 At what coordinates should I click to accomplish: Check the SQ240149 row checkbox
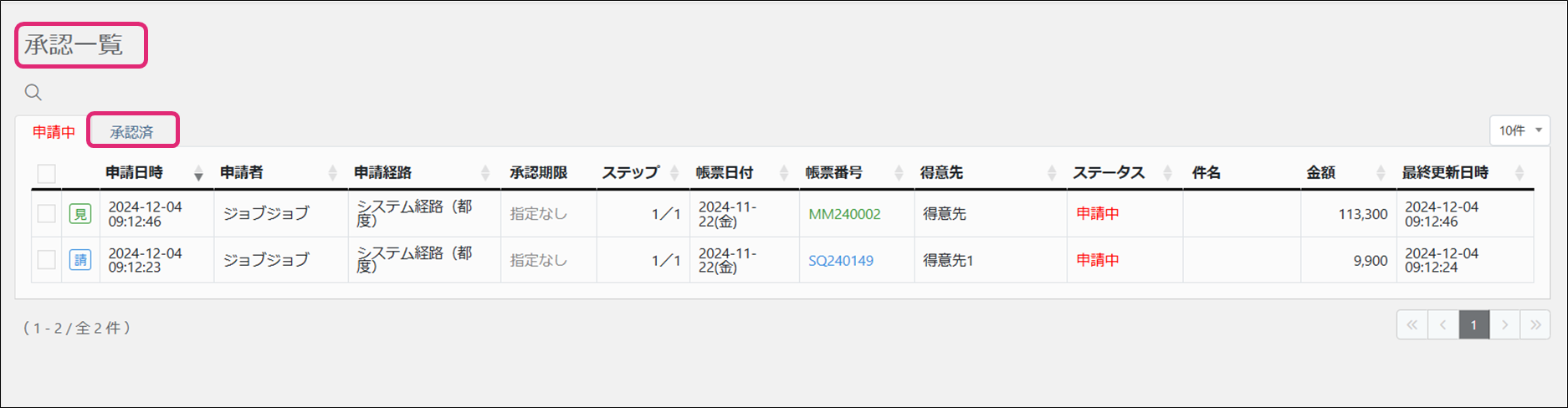coord(47,260)
